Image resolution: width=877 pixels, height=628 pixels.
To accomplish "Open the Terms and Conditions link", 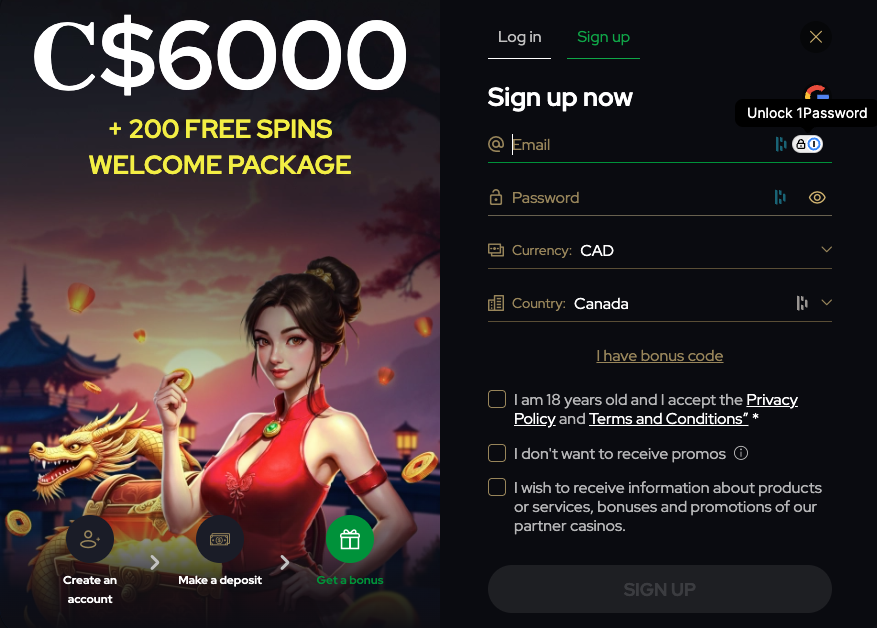I will coord(668,419).
